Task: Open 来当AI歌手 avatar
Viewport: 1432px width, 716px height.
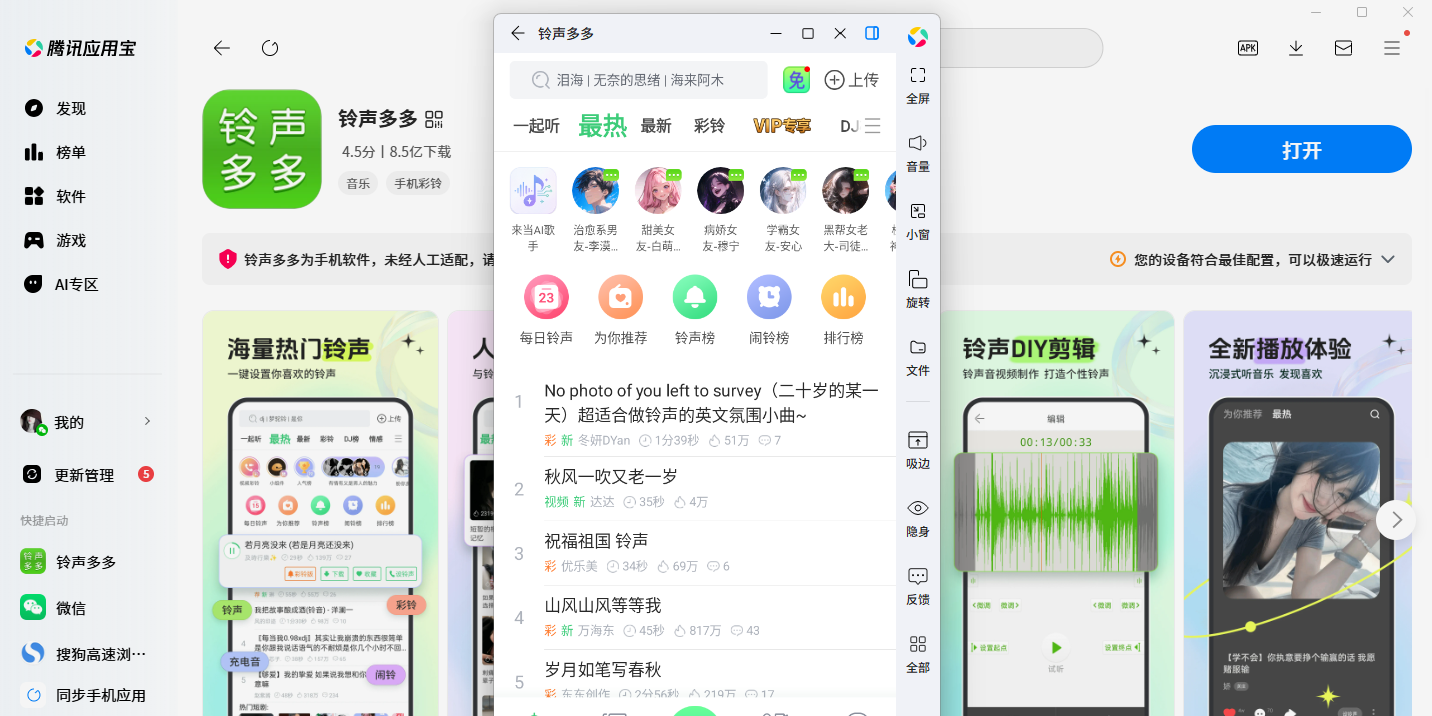Action: pos(533,190)
